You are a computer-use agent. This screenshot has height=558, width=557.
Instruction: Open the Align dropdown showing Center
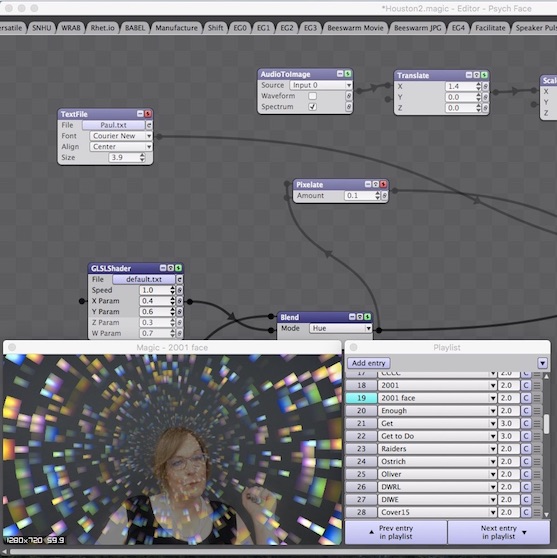coord(121,147)
